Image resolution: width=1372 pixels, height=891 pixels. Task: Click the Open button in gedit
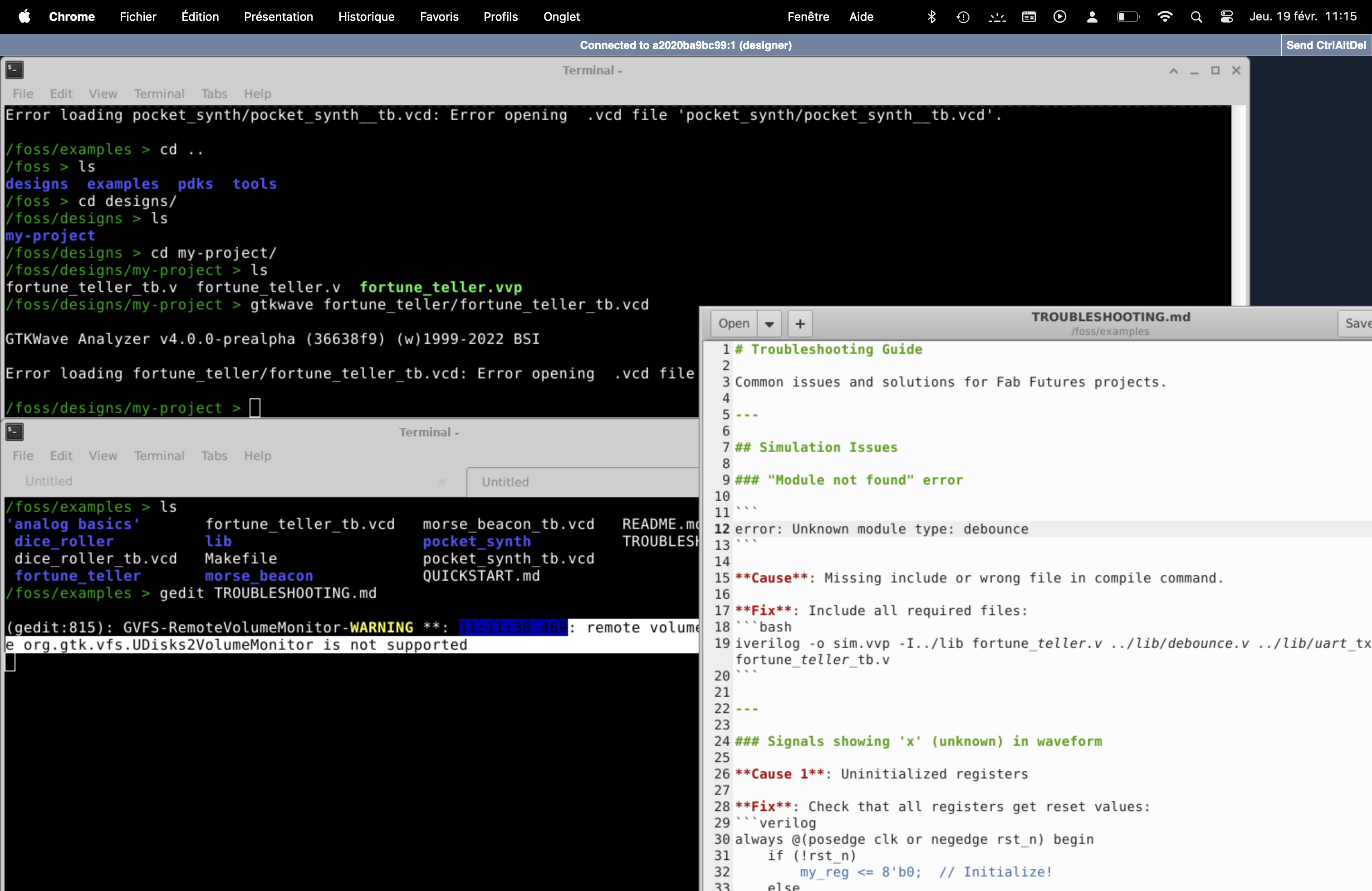pyautogui.click(x=733, y=324)
